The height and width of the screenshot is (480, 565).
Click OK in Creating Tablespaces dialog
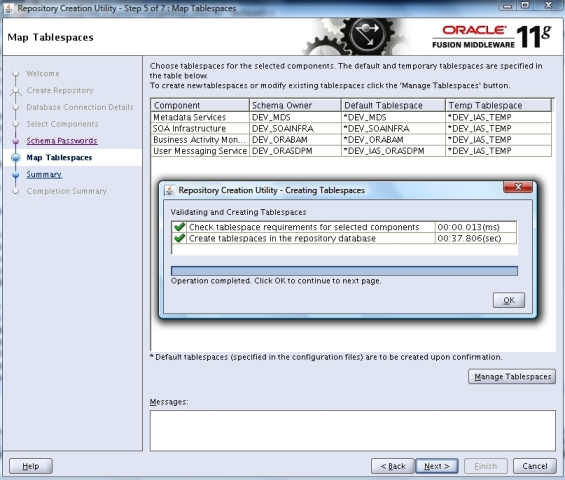(508, 300)
